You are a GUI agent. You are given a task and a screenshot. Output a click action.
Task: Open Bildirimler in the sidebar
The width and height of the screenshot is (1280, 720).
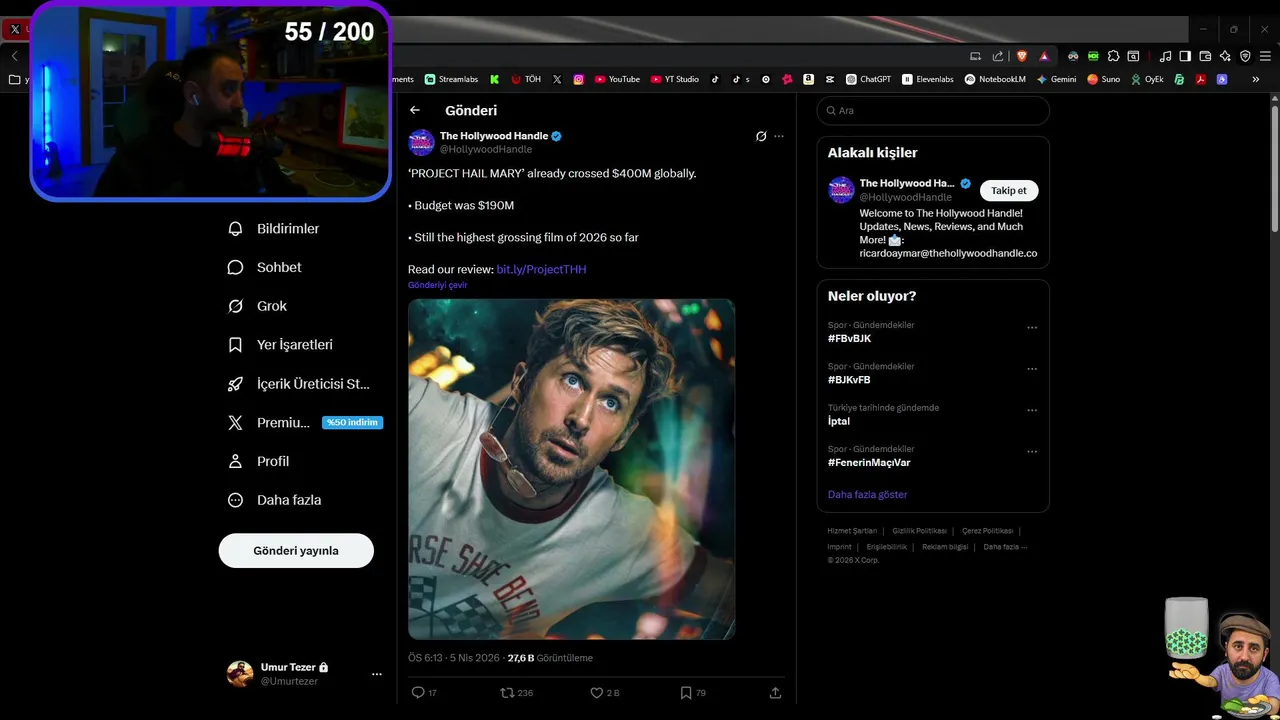pyautogui.click(x=274, y=229)
